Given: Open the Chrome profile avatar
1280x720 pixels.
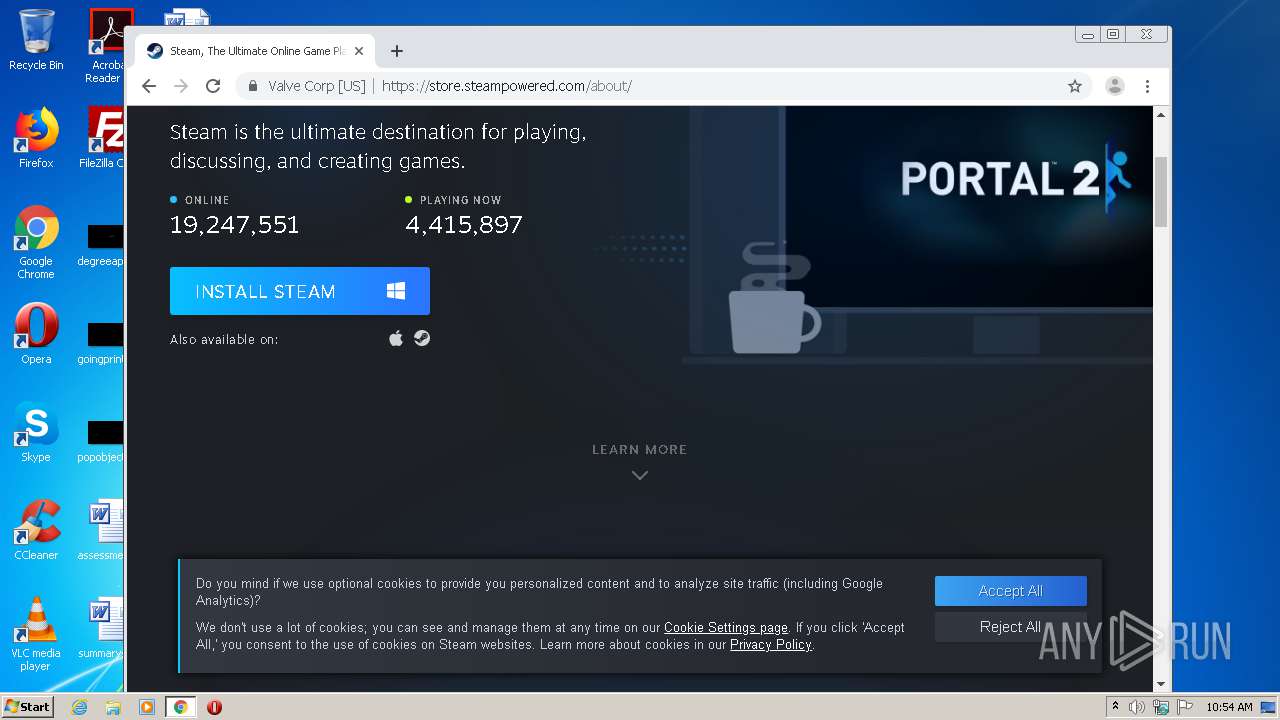Looking at the screenshot, I should pos(1115,86).
